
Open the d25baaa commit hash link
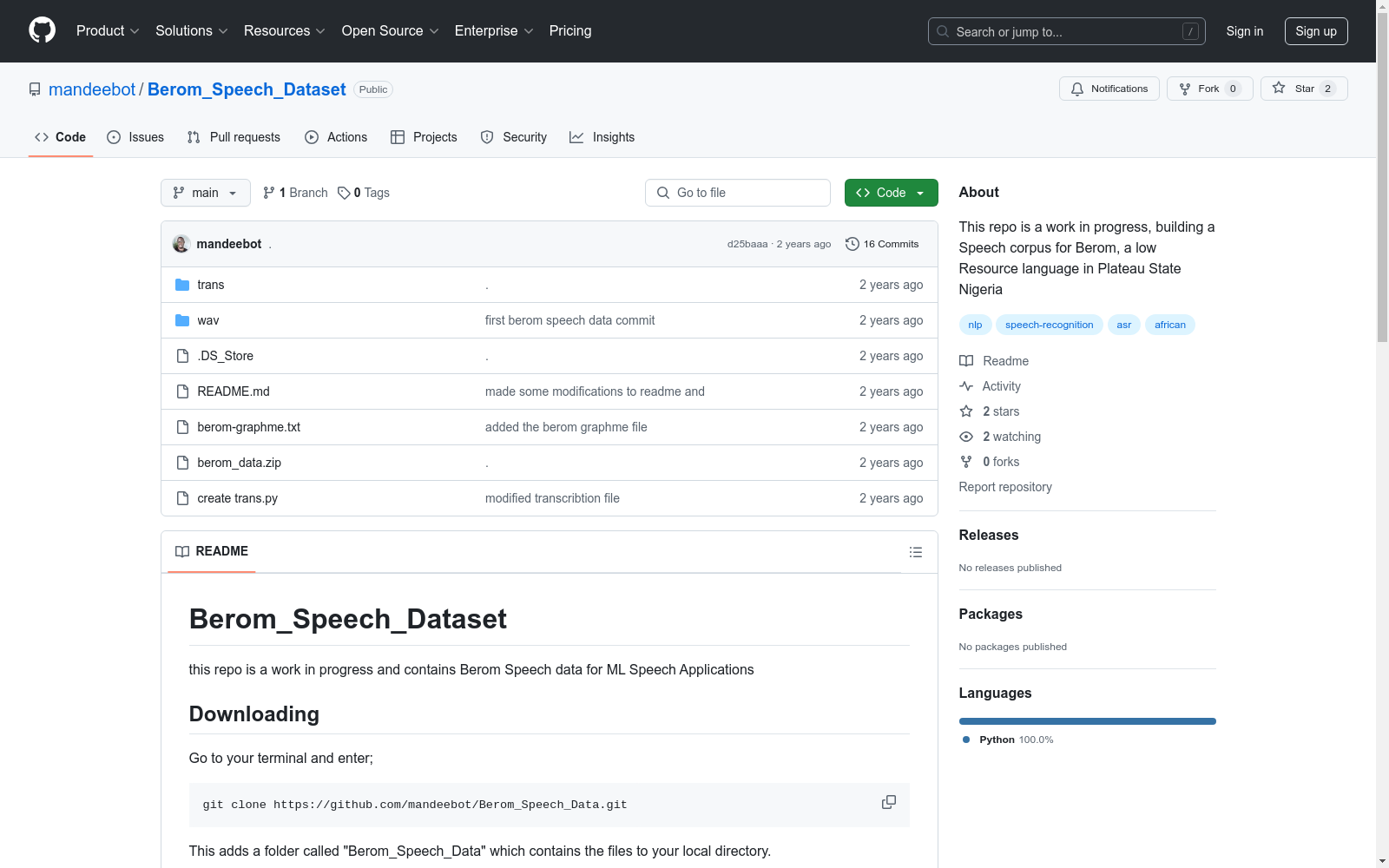click(x=747, y=244)
